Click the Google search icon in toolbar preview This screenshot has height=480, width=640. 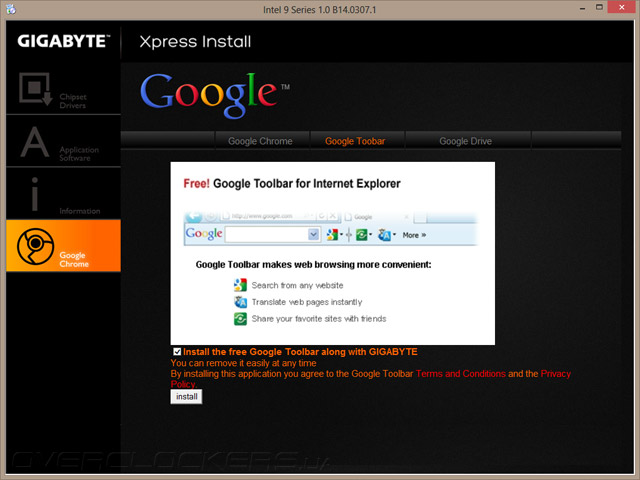pyautogui.click(x=332, y=235)
